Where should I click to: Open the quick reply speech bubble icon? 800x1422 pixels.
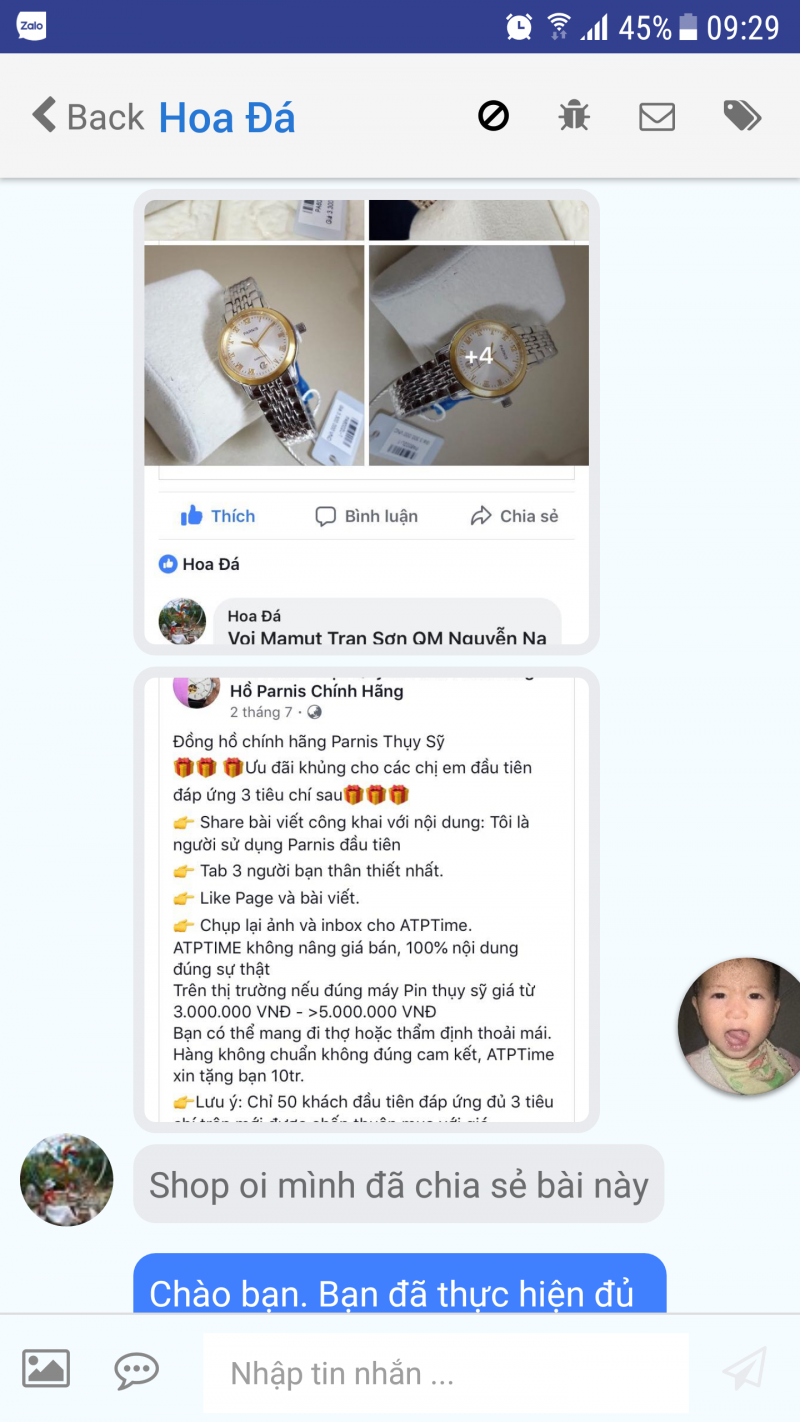136,1370
